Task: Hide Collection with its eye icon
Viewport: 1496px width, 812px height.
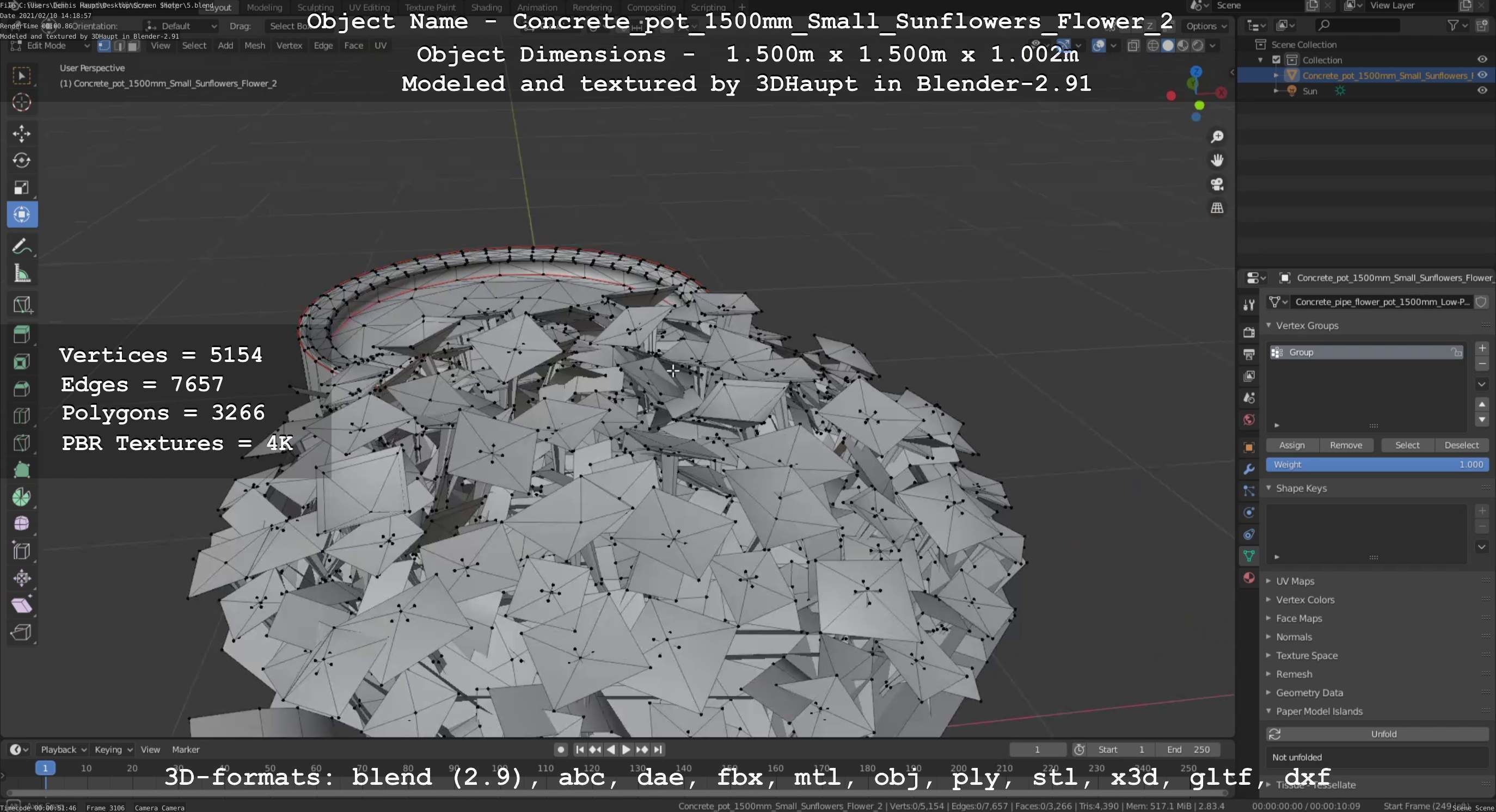Action: click(x=1482, y=59)
